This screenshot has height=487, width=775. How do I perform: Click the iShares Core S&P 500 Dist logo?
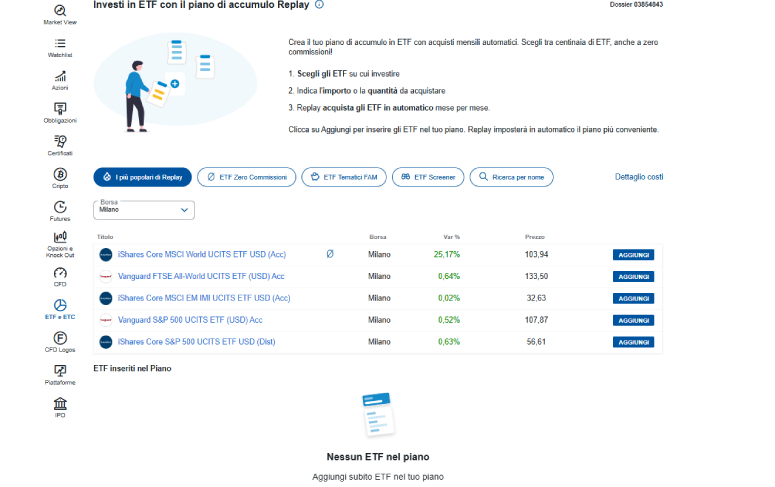(106, 342)
